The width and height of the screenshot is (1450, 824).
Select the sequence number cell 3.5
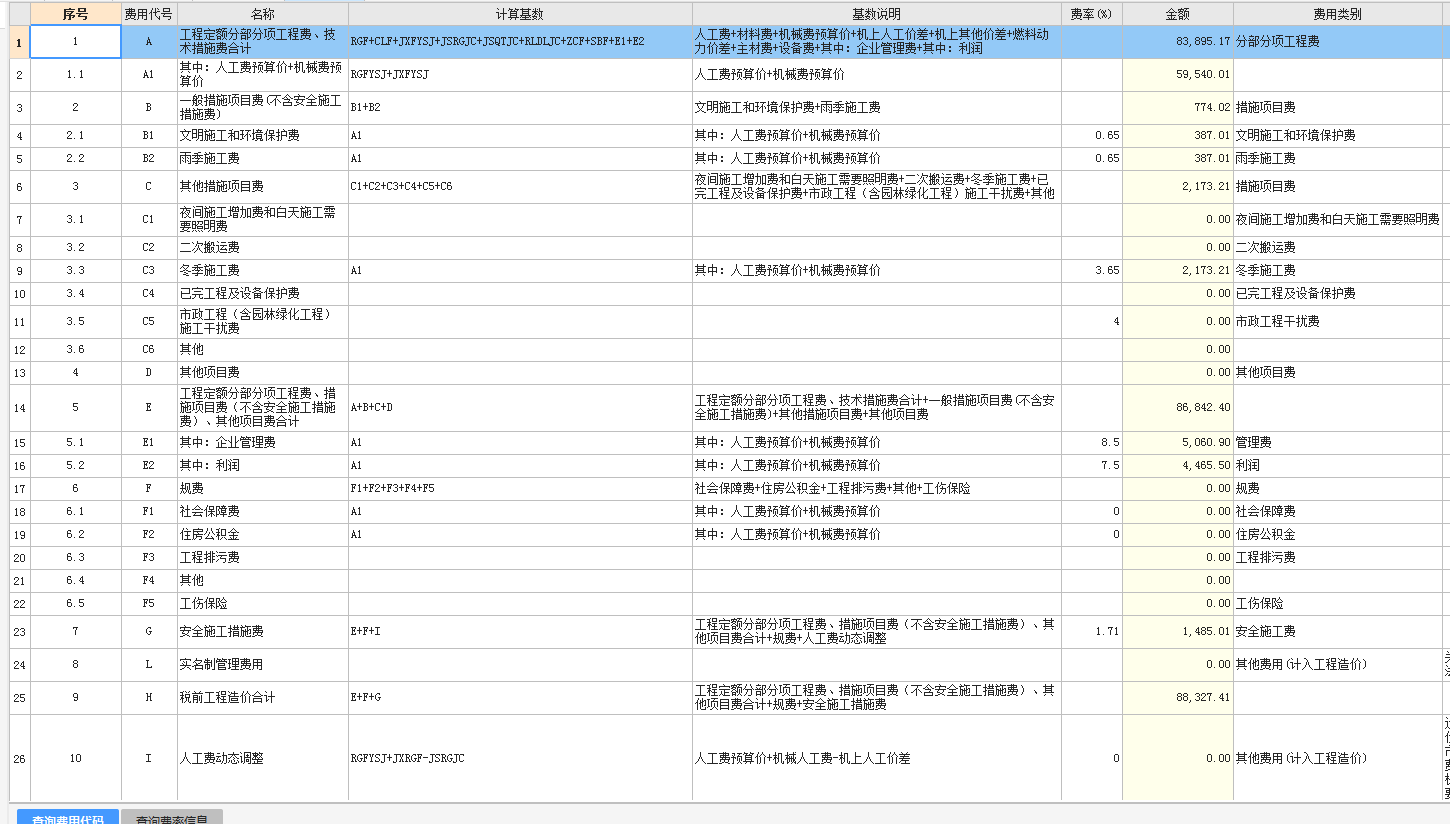[76, 322]
